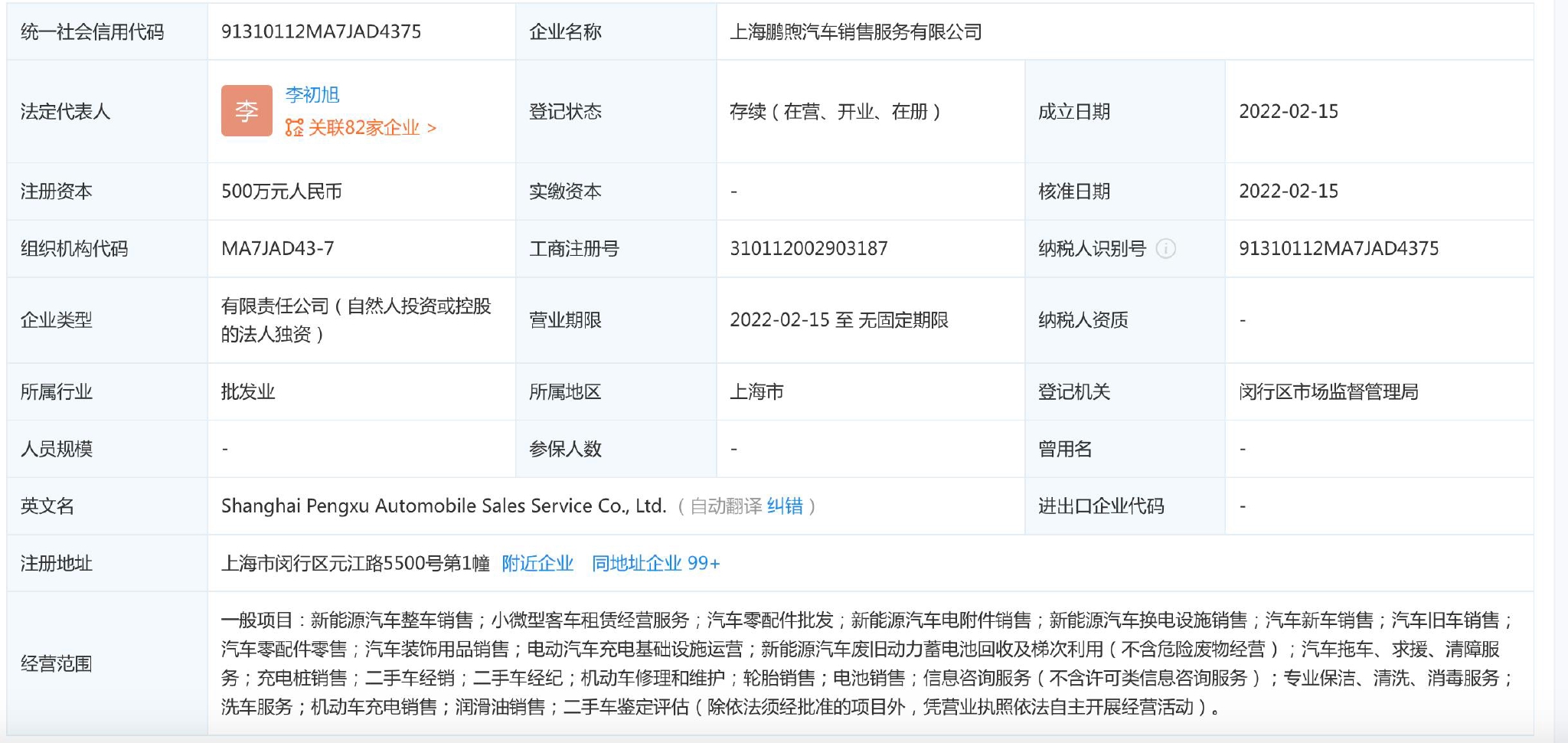Viewport: 1568px width, 743px height.
Task: Click registered address 上海市闵行区元江路5500号第1幢
Action: coord(355,564)
